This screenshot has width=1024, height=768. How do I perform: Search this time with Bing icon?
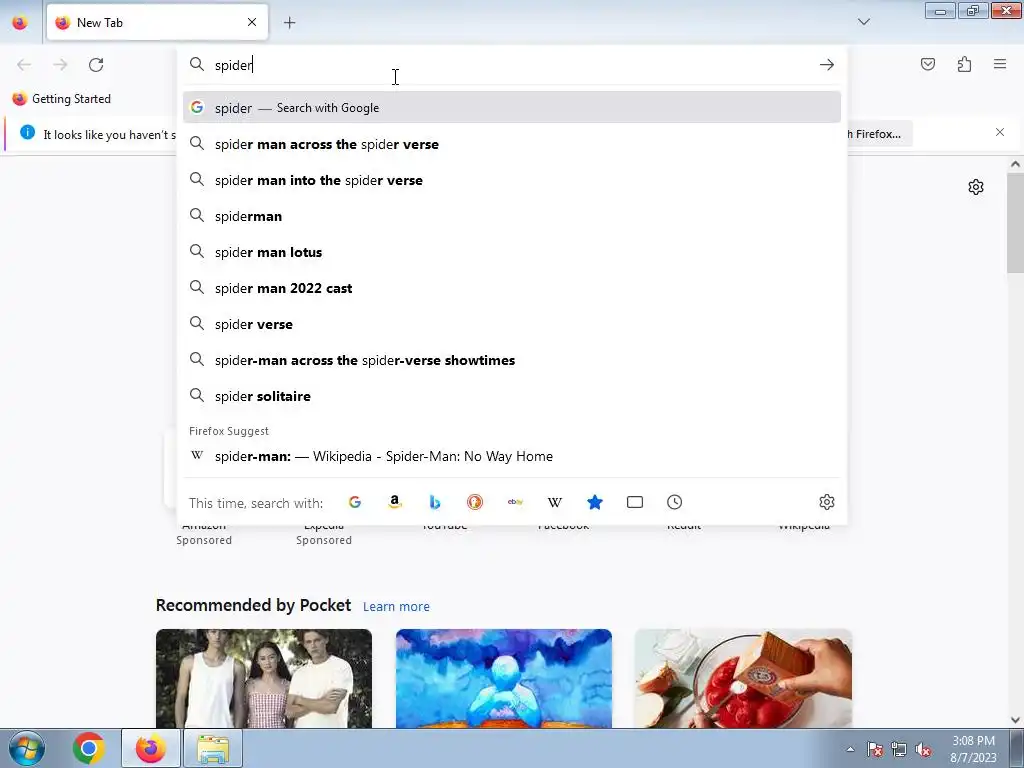pos(435,502)
